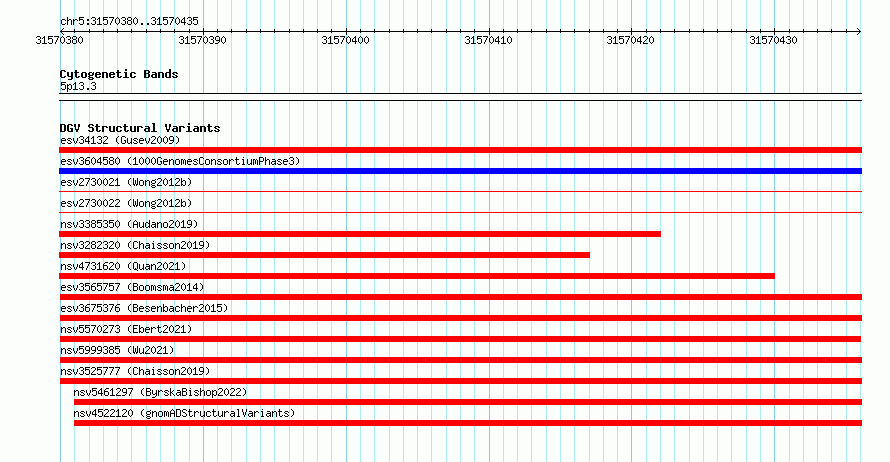
Task: Click the 31570420 ruler coordinate
Action: [x=630, y=40]
